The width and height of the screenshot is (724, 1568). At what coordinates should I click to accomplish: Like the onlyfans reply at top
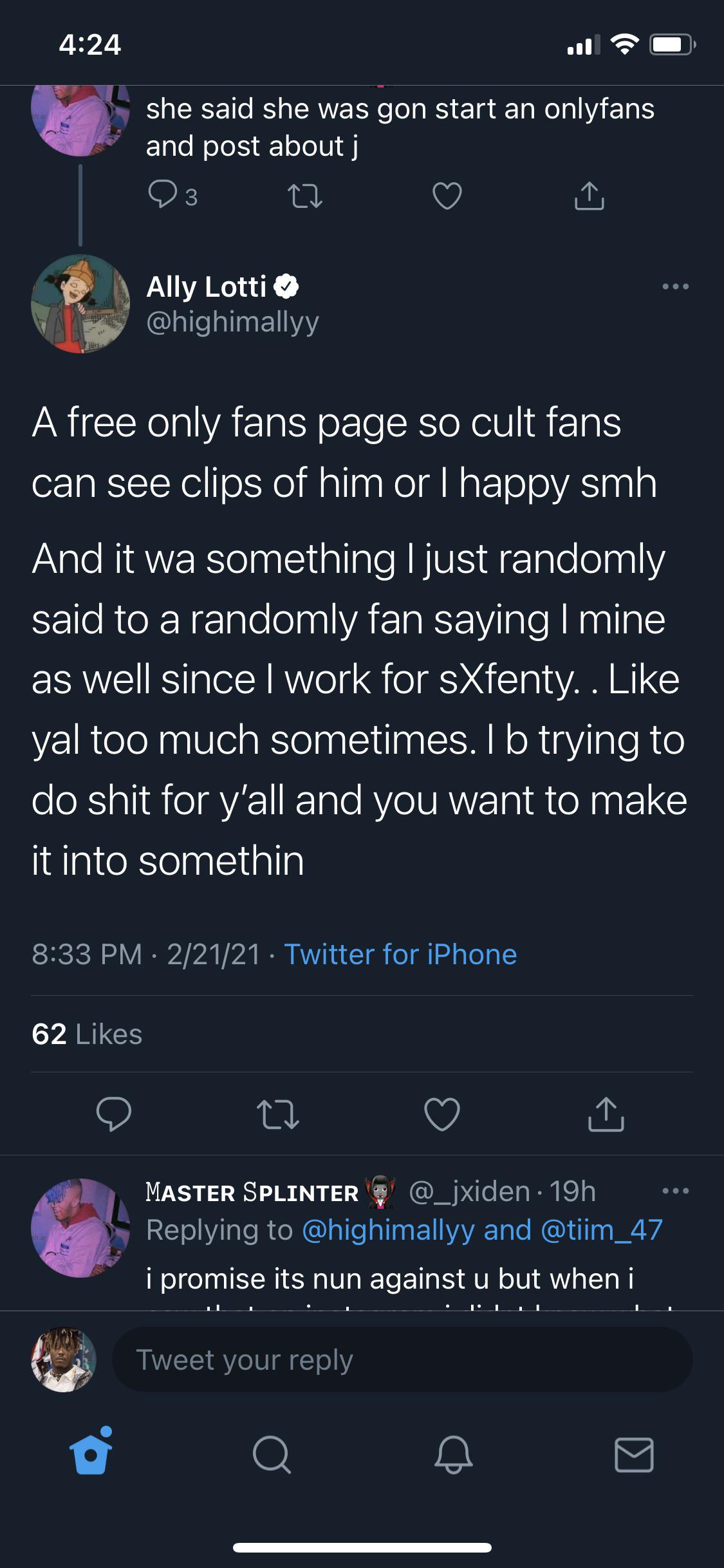pyautogui.click(x=447, y=196)
